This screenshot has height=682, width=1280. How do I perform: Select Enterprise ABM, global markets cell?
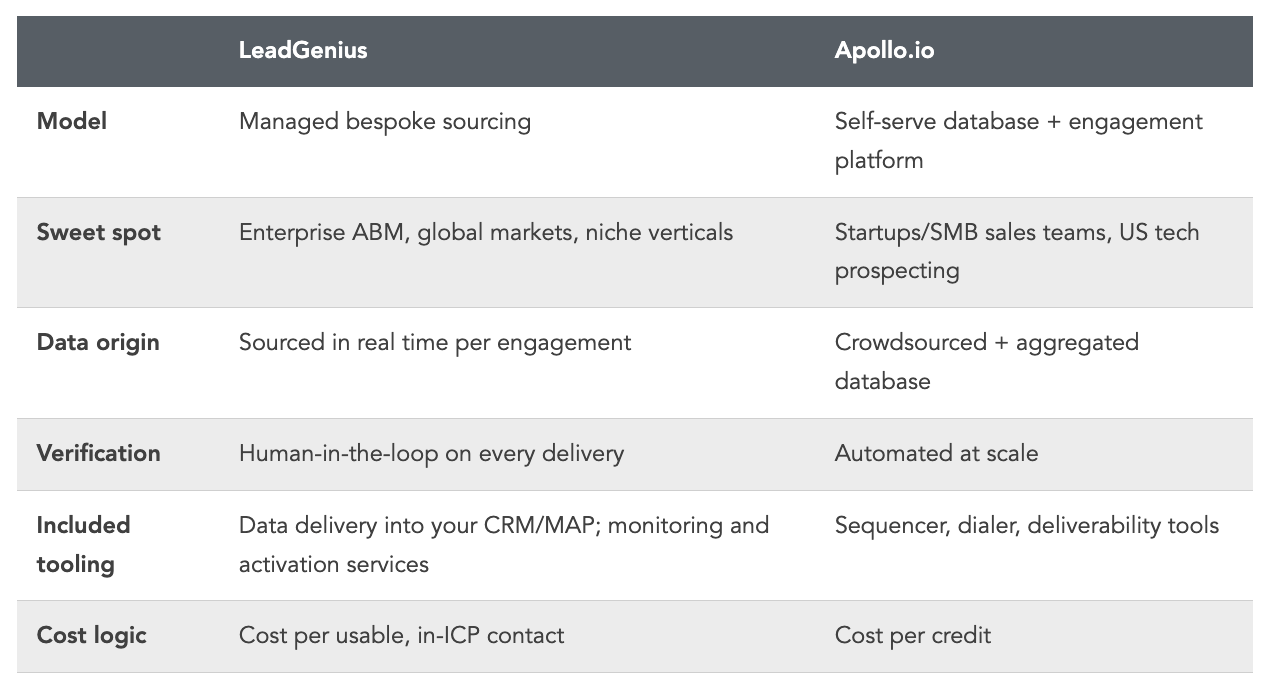(486, 232)
